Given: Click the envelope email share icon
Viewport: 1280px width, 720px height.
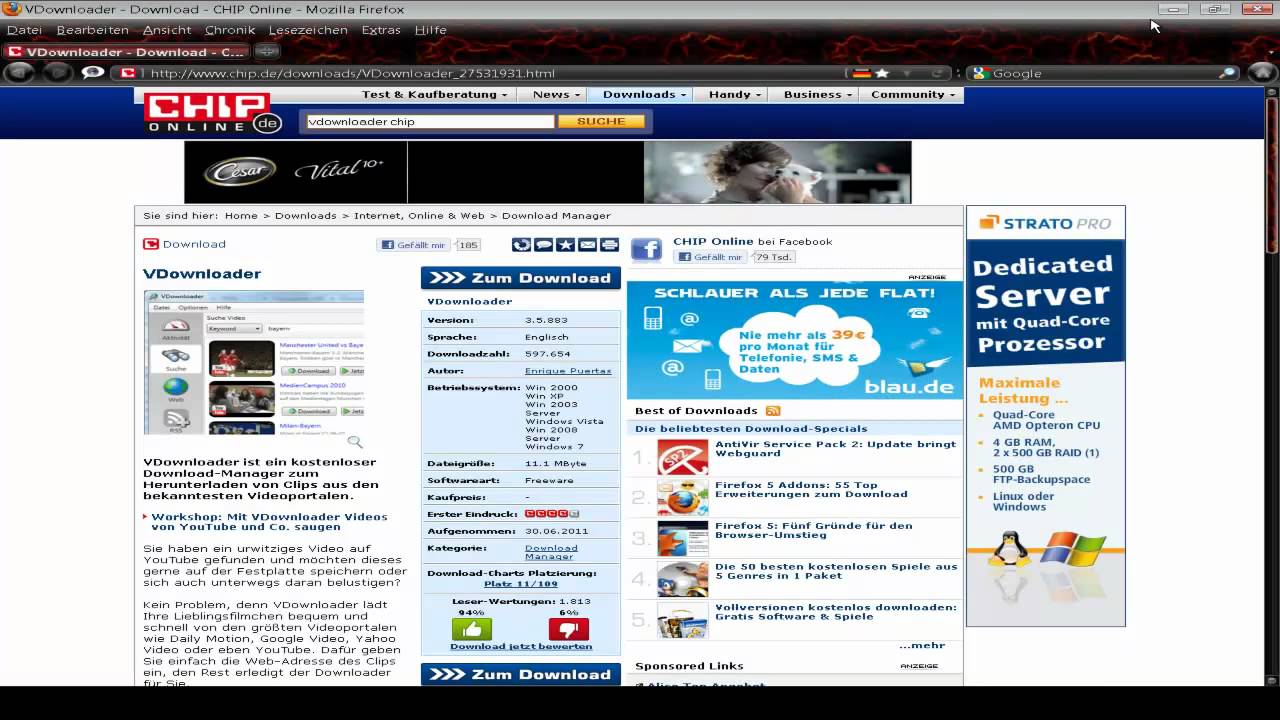Looking at the screenshot, I should tap(587, 245).
